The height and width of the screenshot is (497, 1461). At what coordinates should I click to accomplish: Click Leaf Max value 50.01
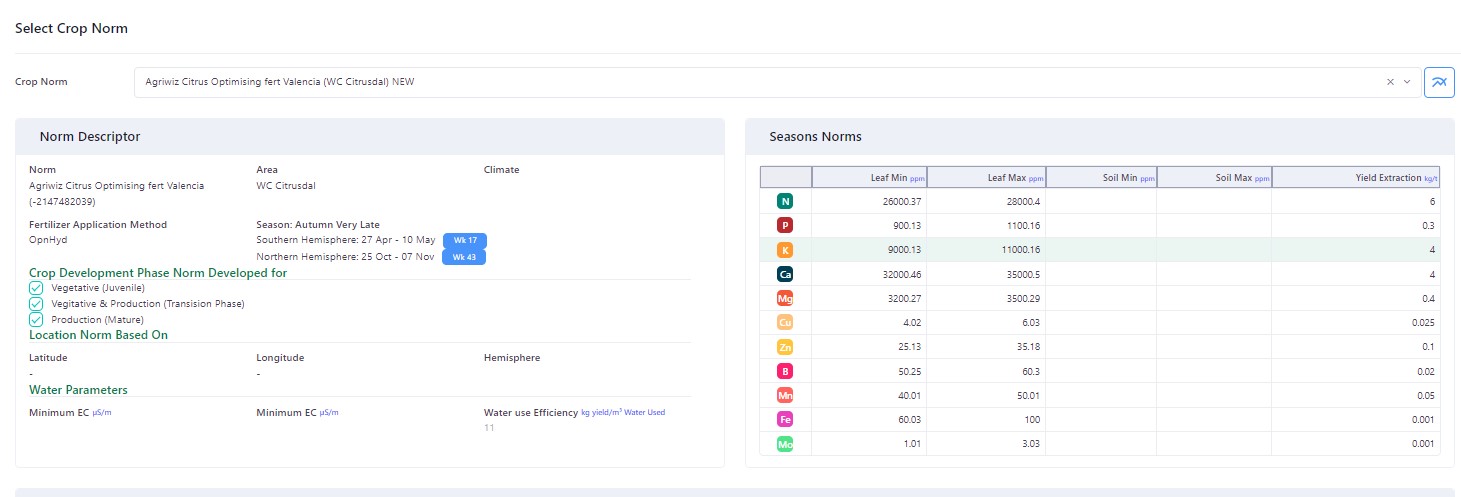[1028, 395]
